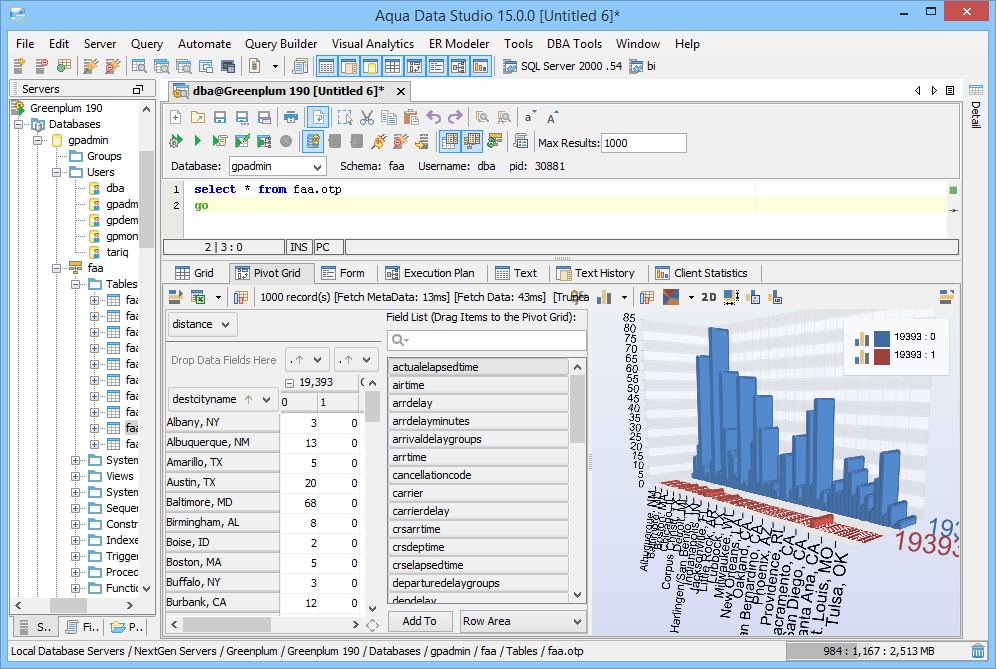Expand the Views tree node

76,476
